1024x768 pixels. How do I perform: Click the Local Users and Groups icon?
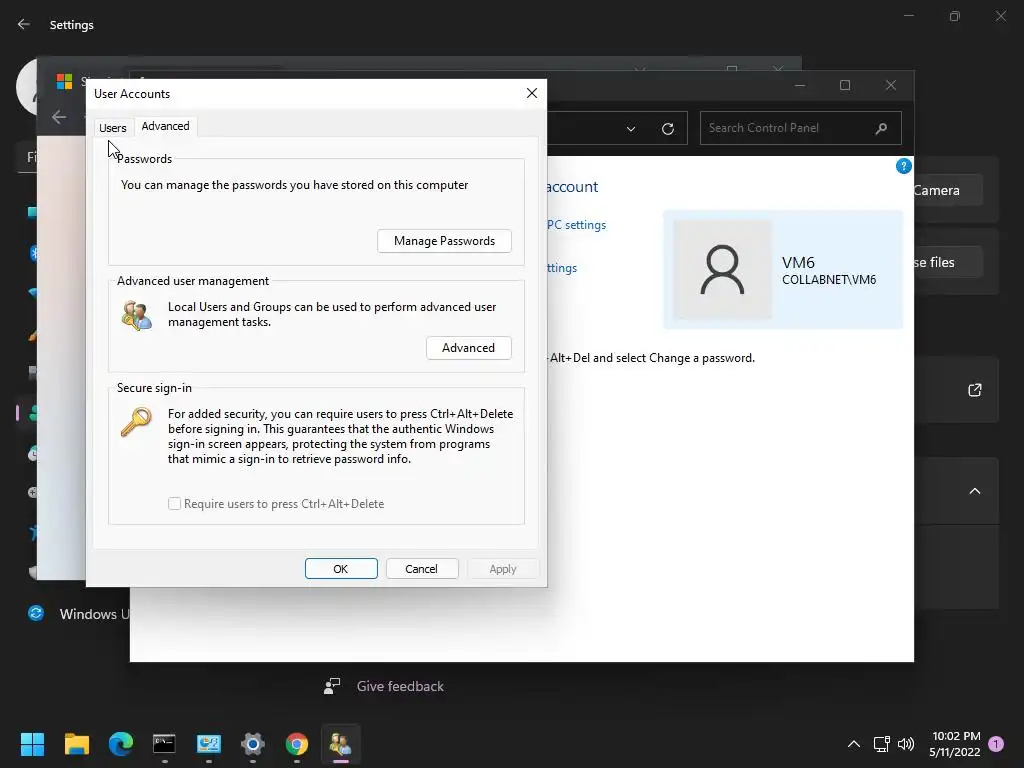tap(136, 315)
